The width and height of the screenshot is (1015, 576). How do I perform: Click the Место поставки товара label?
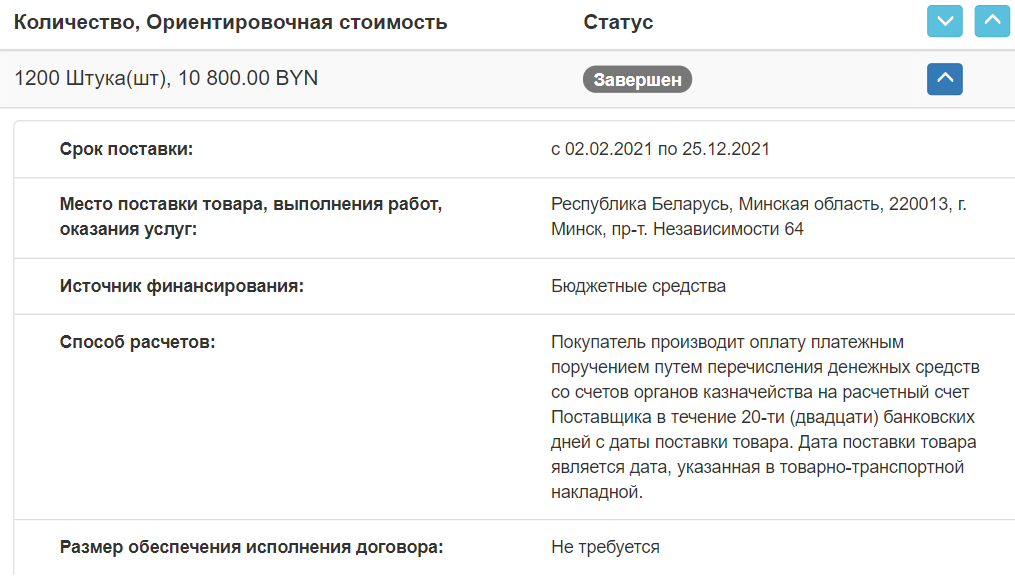(251, 216)
